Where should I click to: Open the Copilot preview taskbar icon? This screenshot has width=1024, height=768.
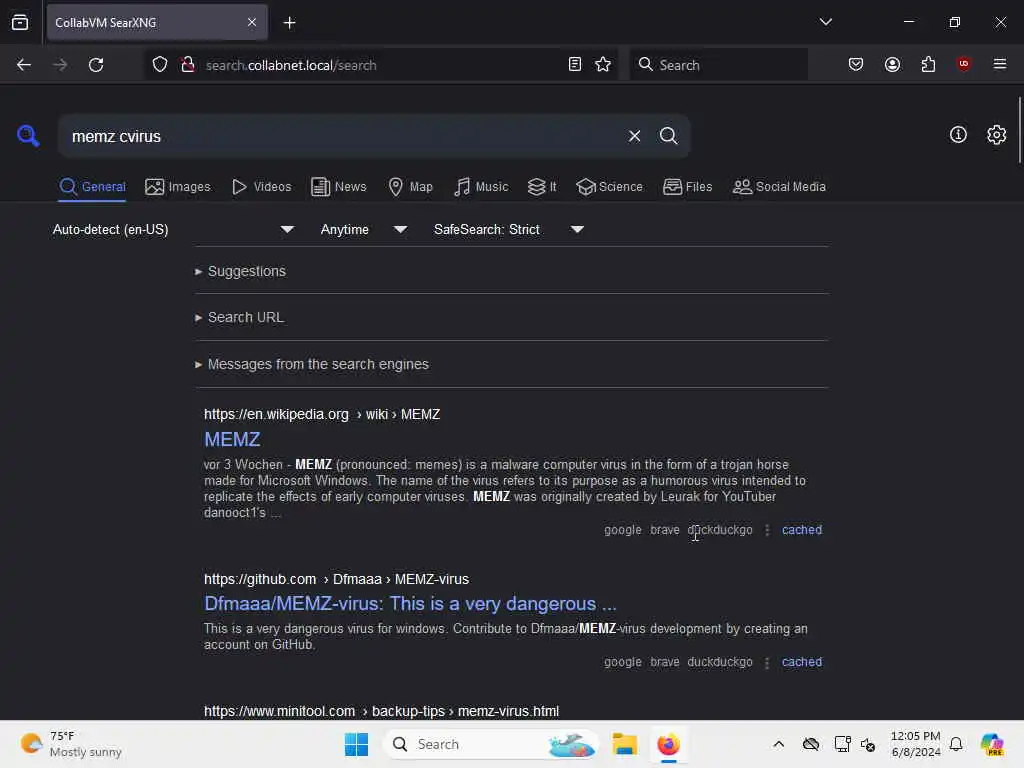(x=991, y=744)
